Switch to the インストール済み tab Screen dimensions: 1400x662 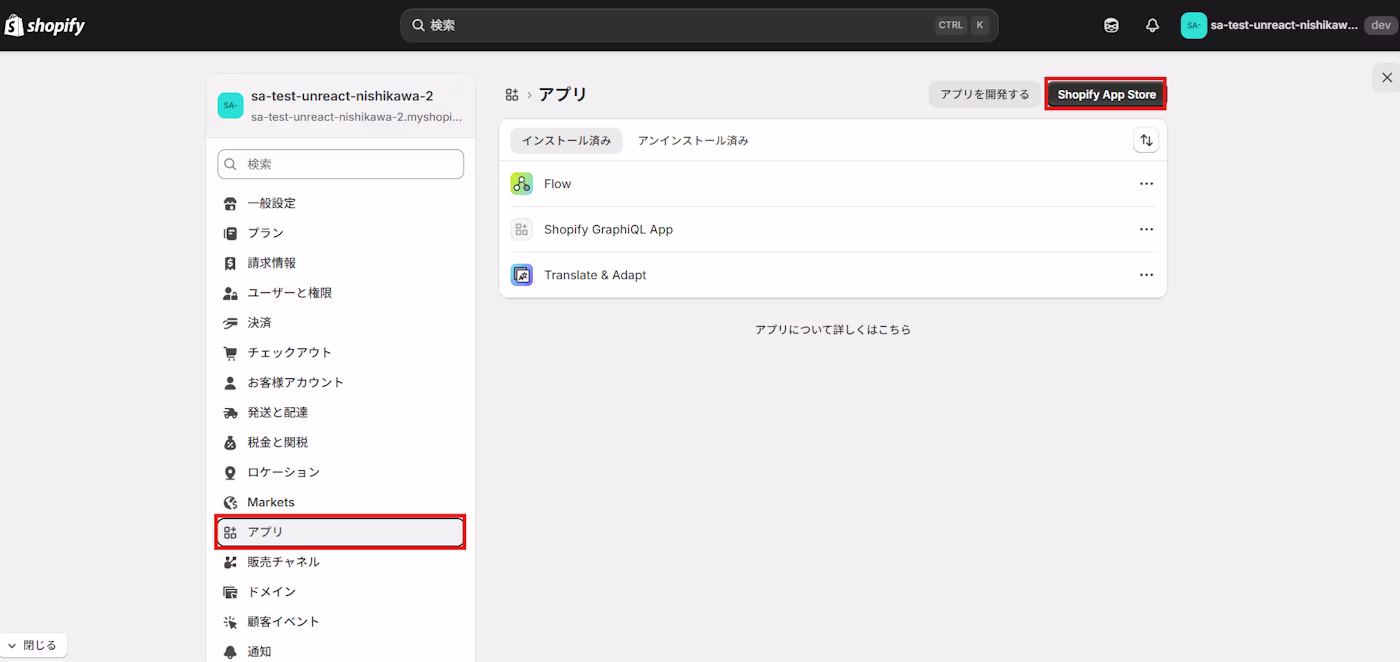coord(566,140)
